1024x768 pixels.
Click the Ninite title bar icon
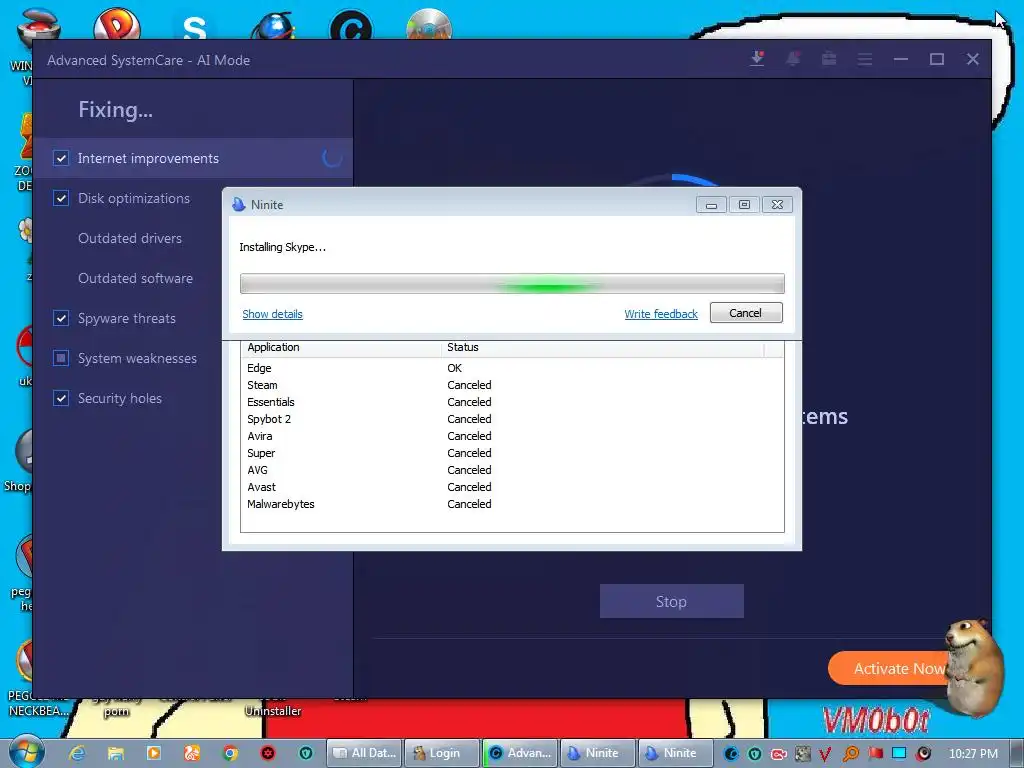click(x=238, y=204)
